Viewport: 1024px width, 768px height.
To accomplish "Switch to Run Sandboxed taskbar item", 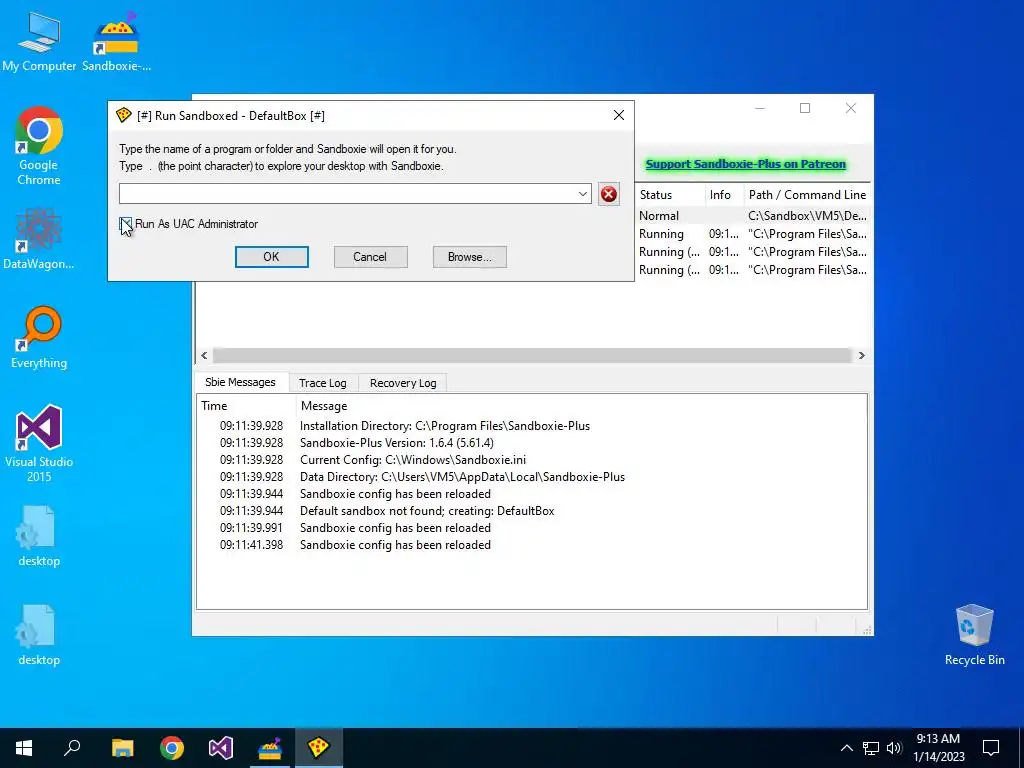I will click(x=319, y=748).
